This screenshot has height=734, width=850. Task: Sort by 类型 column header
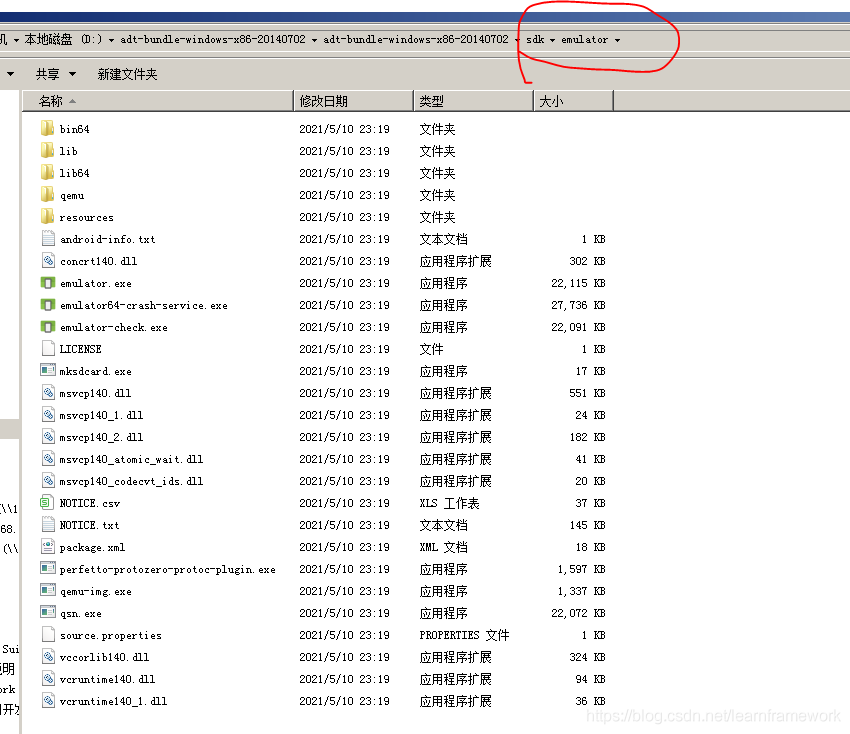click(x=474, y=101)
